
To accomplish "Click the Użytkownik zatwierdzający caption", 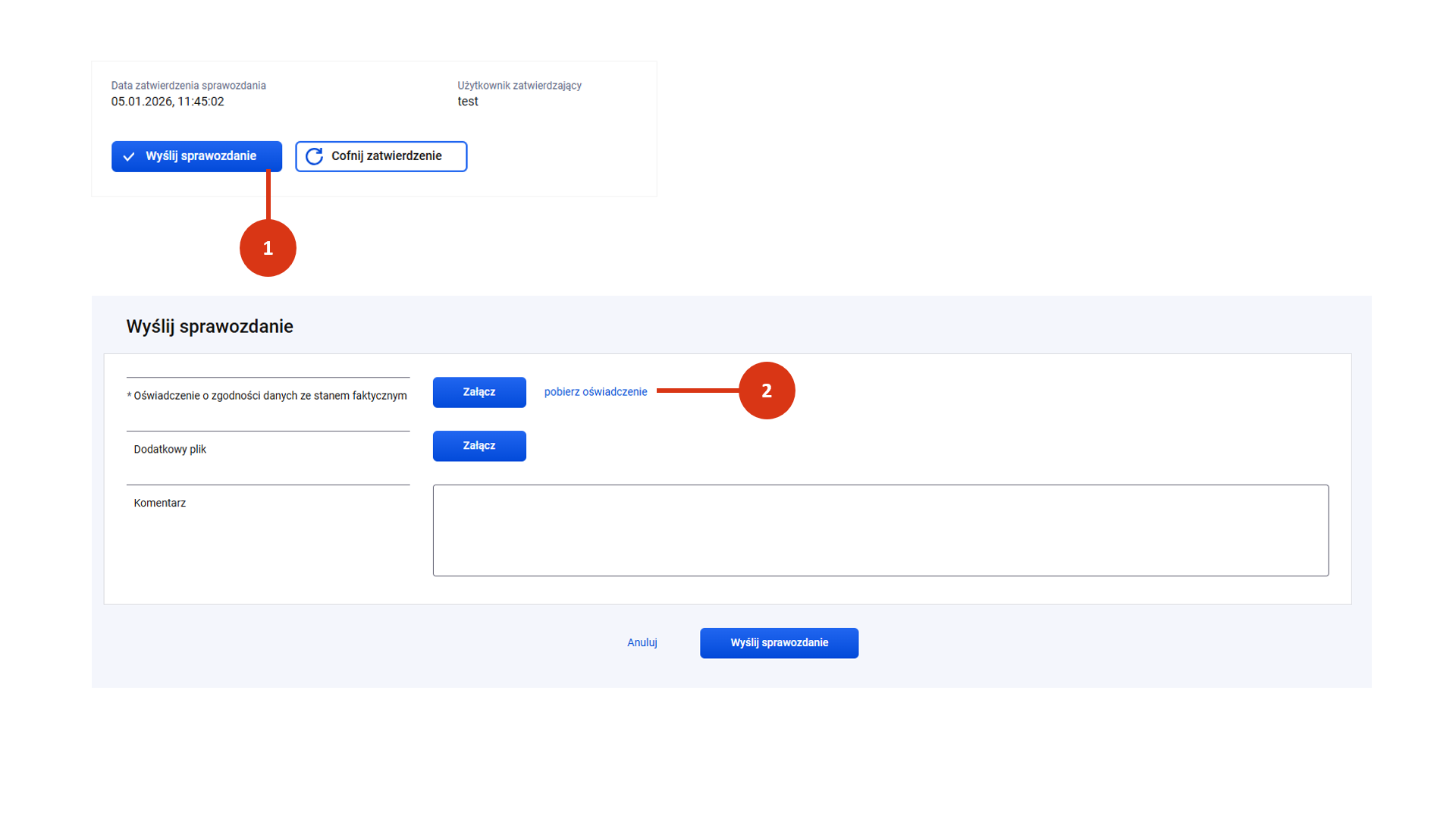I will 519,86.
